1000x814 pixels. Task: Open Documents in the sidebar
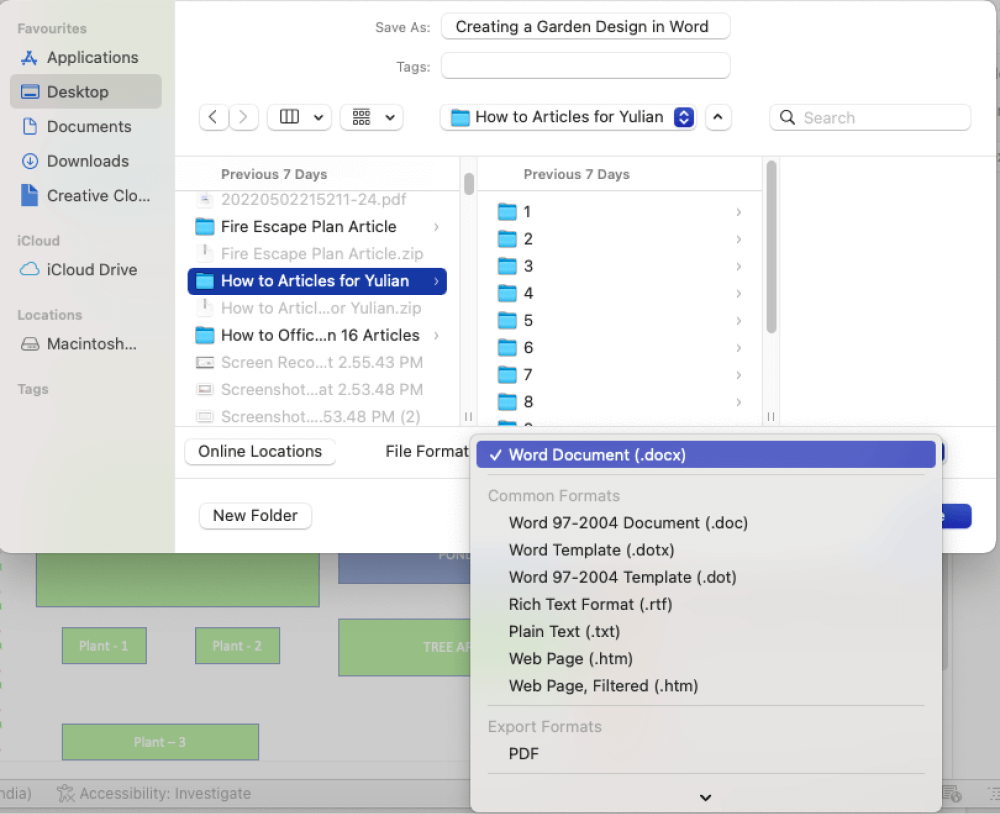click(x=88, y=127)
